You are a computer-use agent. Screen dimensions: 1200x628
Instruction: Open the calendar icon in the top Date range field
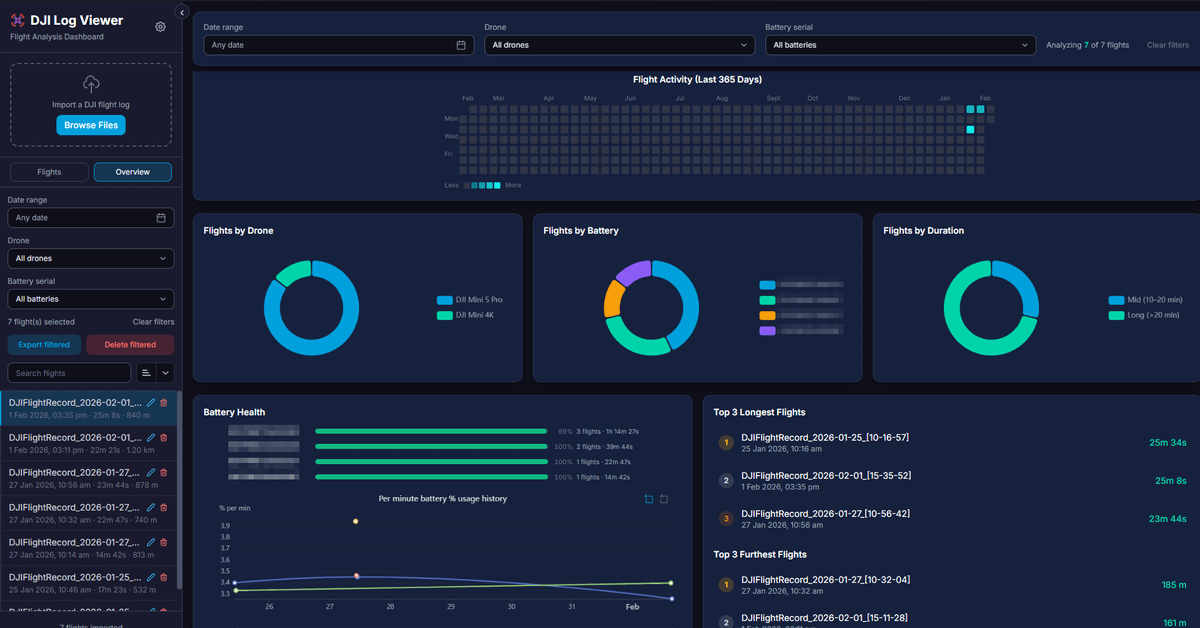461,45
